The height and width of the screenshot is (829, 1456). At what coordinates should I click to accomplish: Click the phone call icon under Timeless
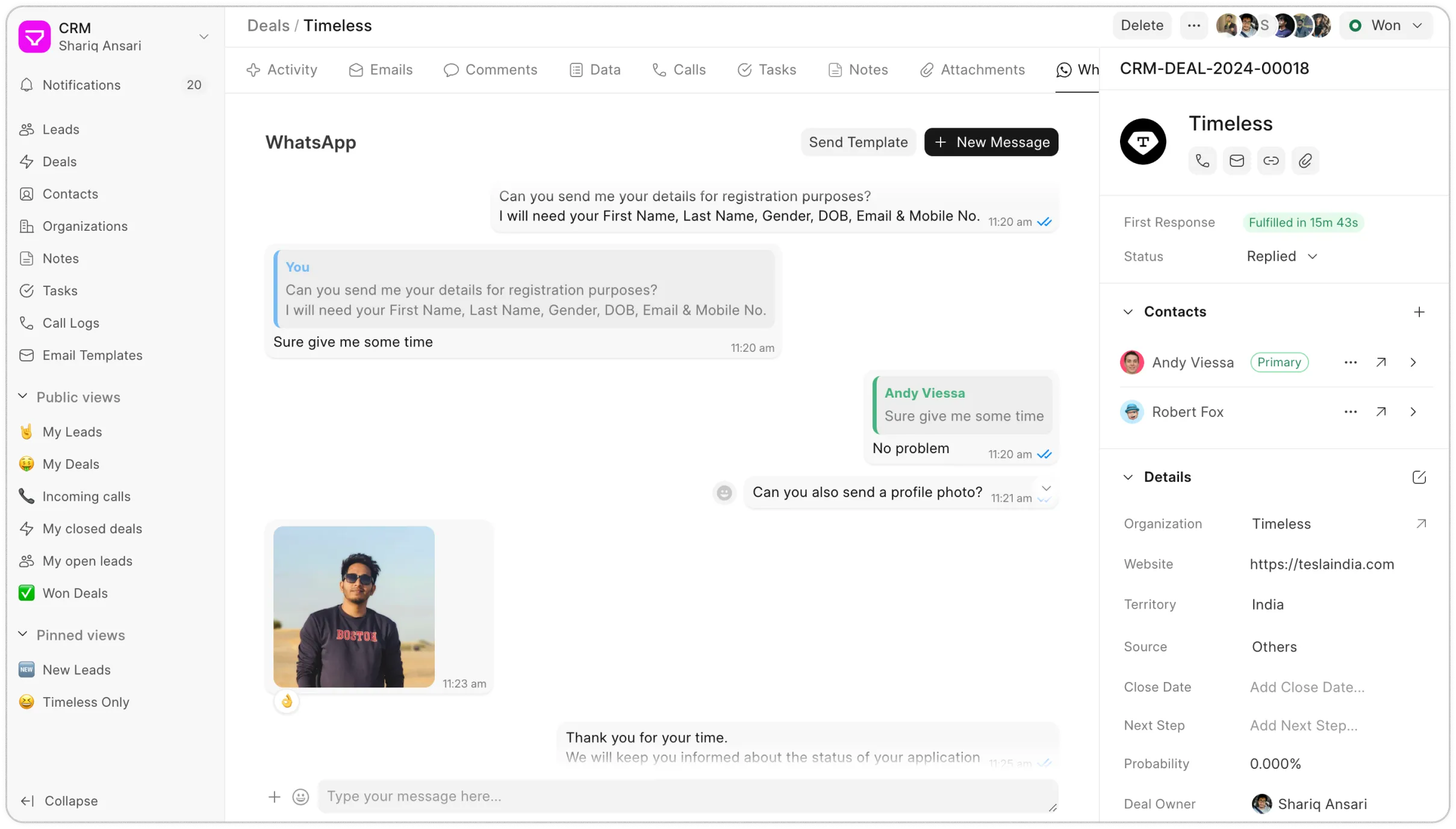[1202, 161]
